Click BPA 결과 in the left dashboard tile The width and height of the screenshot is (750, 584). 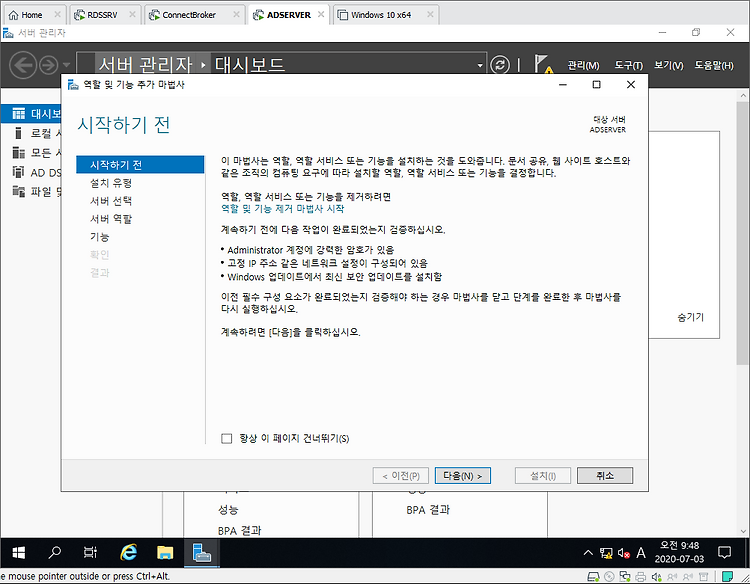239,530
